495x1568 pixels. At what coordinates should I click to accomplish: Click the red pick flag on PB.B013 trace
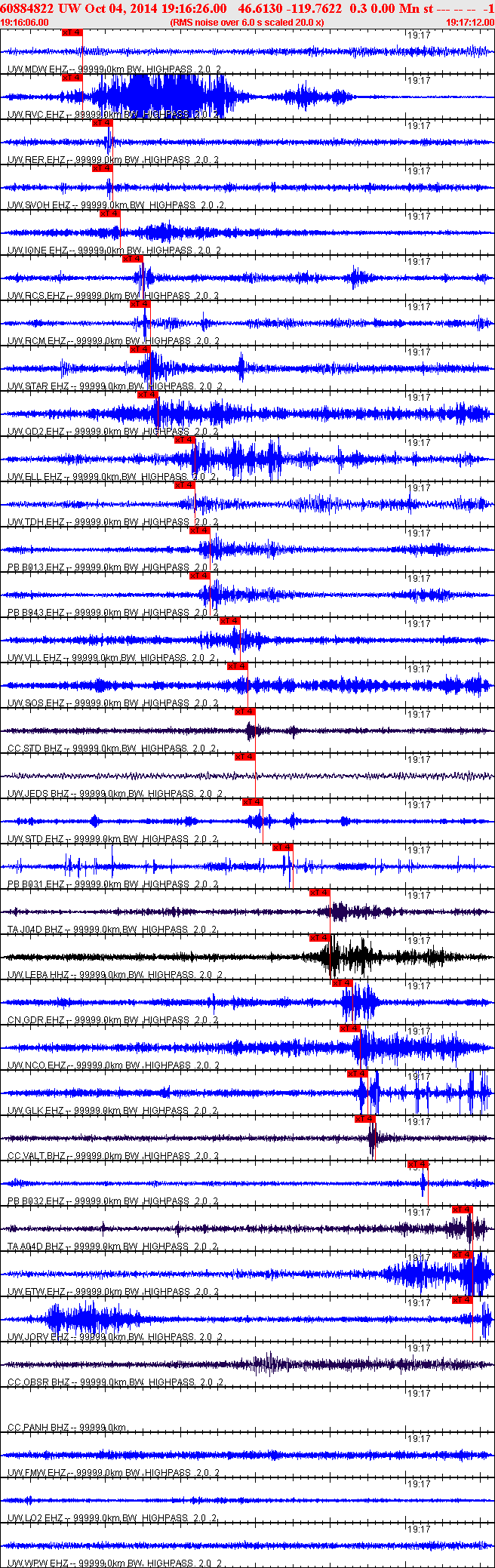tap(199, 530)
